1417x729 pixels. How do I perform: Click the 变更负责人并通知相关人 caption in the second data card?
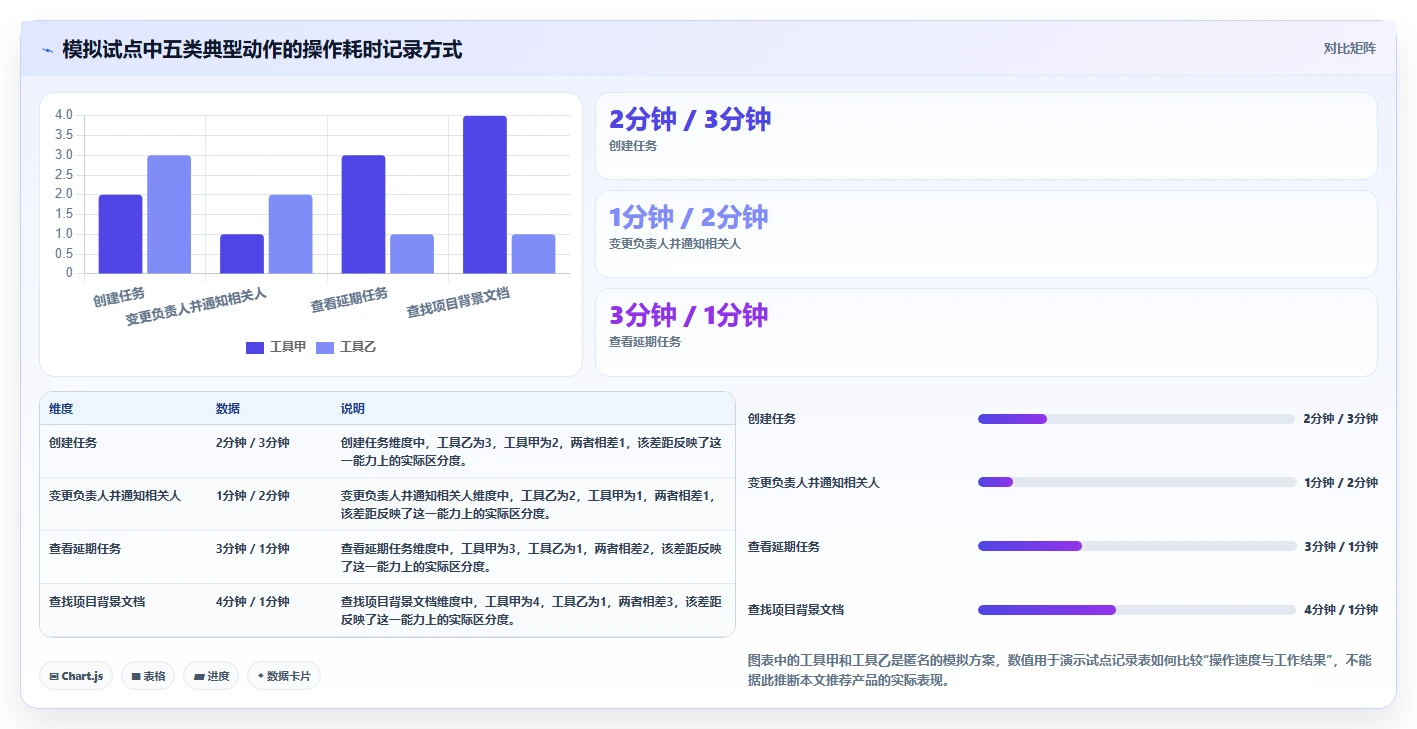pos(675,244)
